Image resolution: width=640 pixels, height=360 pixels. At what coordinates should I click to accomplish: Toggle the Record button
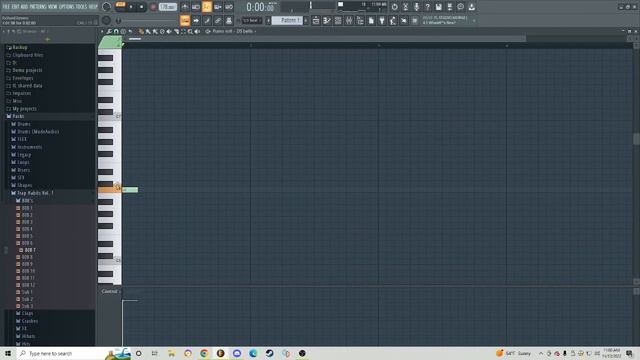point(153,7)
